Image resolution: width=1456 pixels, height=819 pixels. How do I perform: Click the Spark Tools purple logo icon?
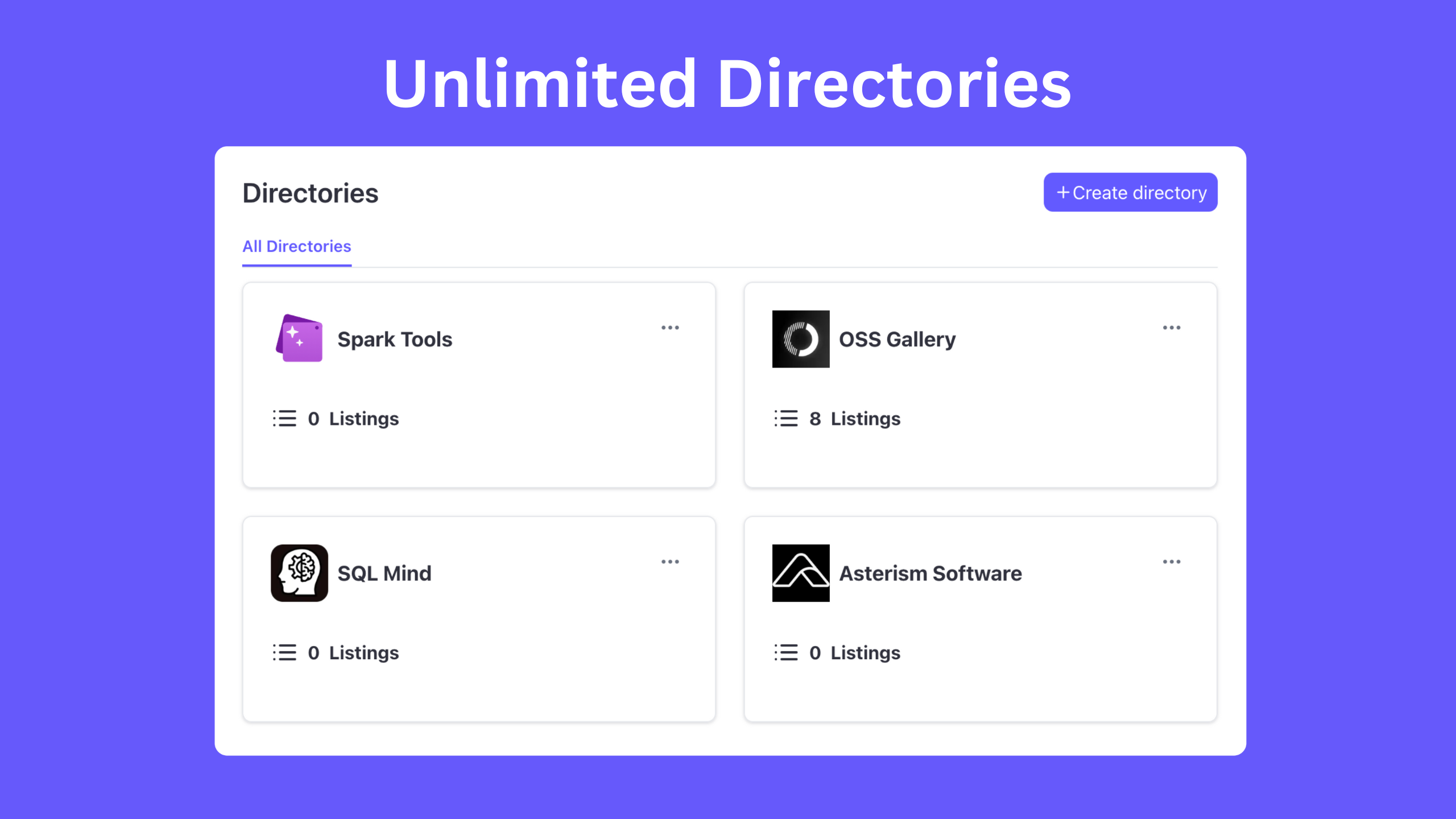coord(299,338)
